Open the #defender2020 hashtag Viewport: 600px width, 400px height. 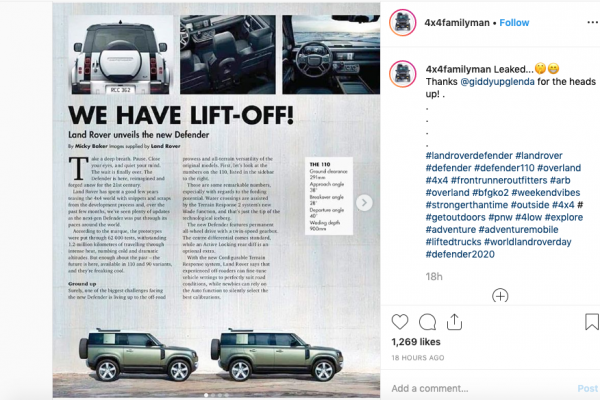click(460, 254)
